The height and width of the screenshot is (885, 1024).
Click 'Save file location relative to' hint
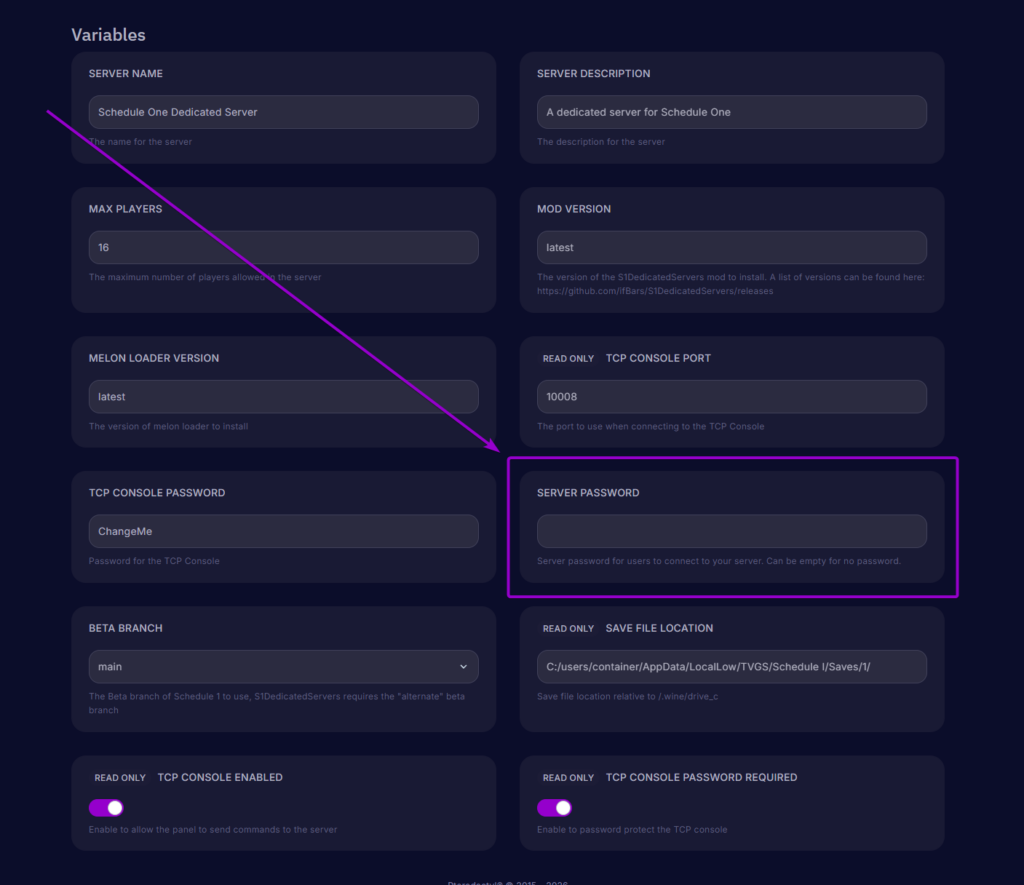coord(628,696)
